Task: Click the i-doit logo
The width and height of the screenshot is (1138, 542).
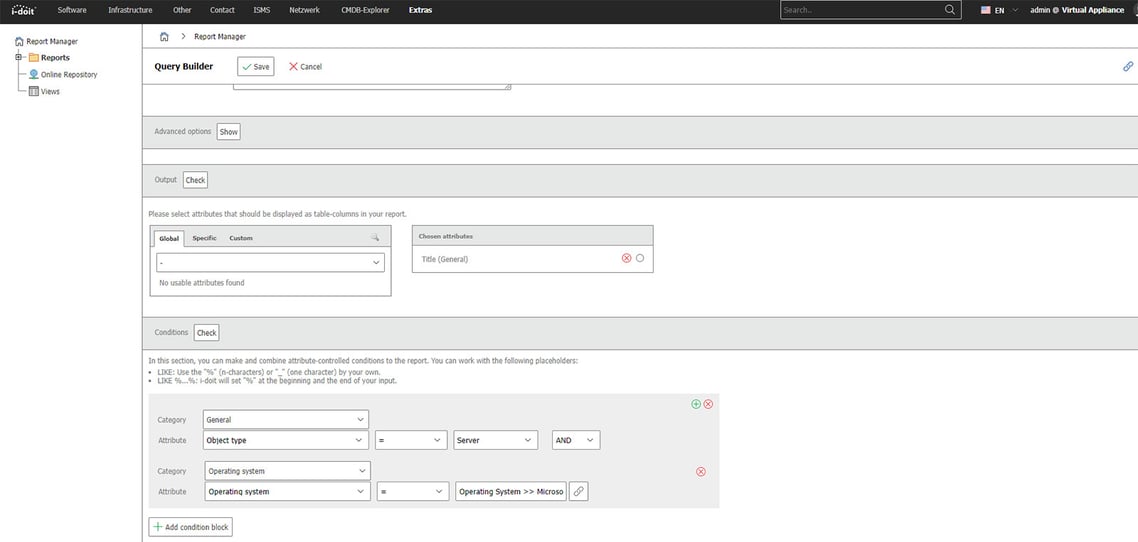Action: 23,10
